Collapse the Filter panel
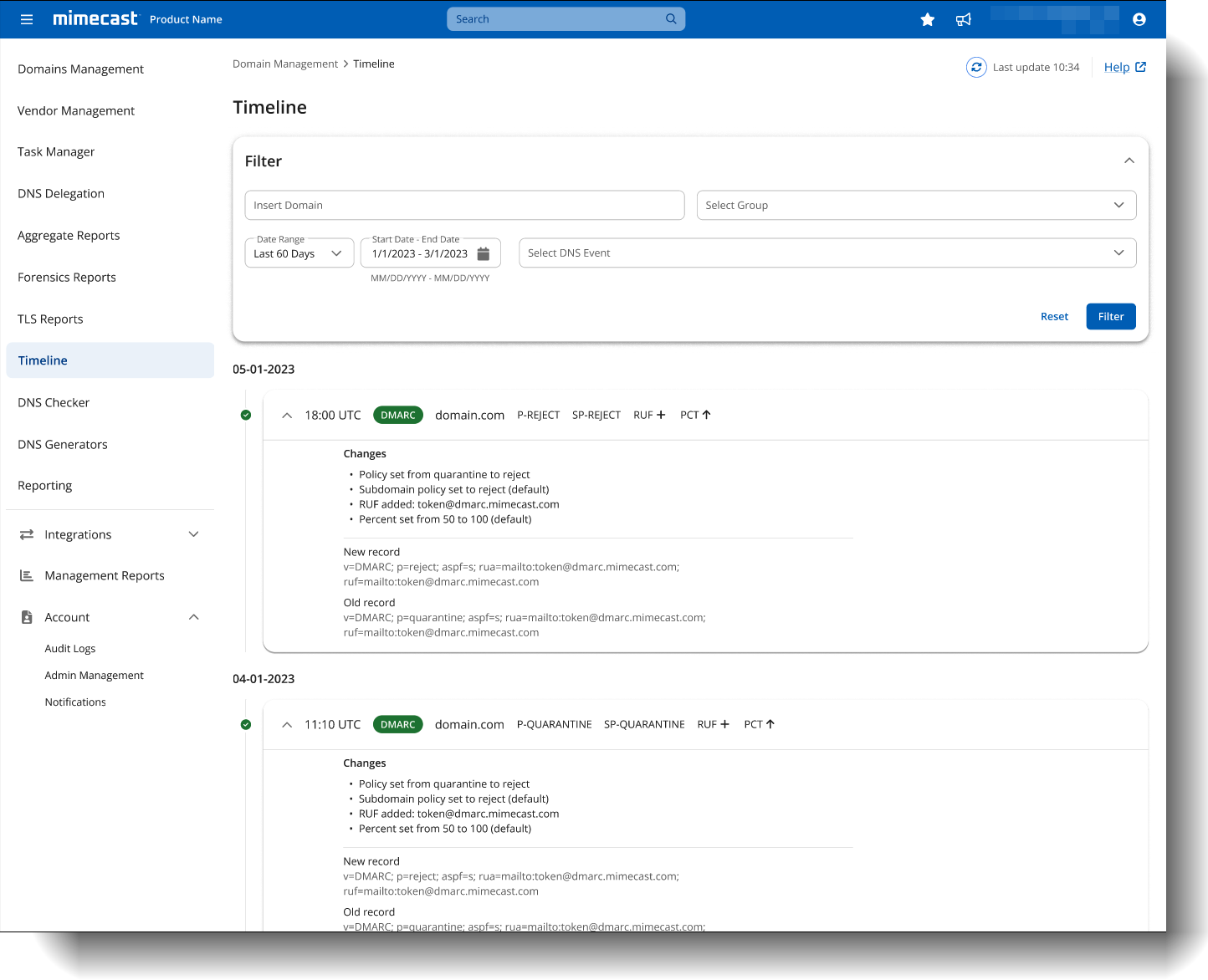 coord(1129,161)
